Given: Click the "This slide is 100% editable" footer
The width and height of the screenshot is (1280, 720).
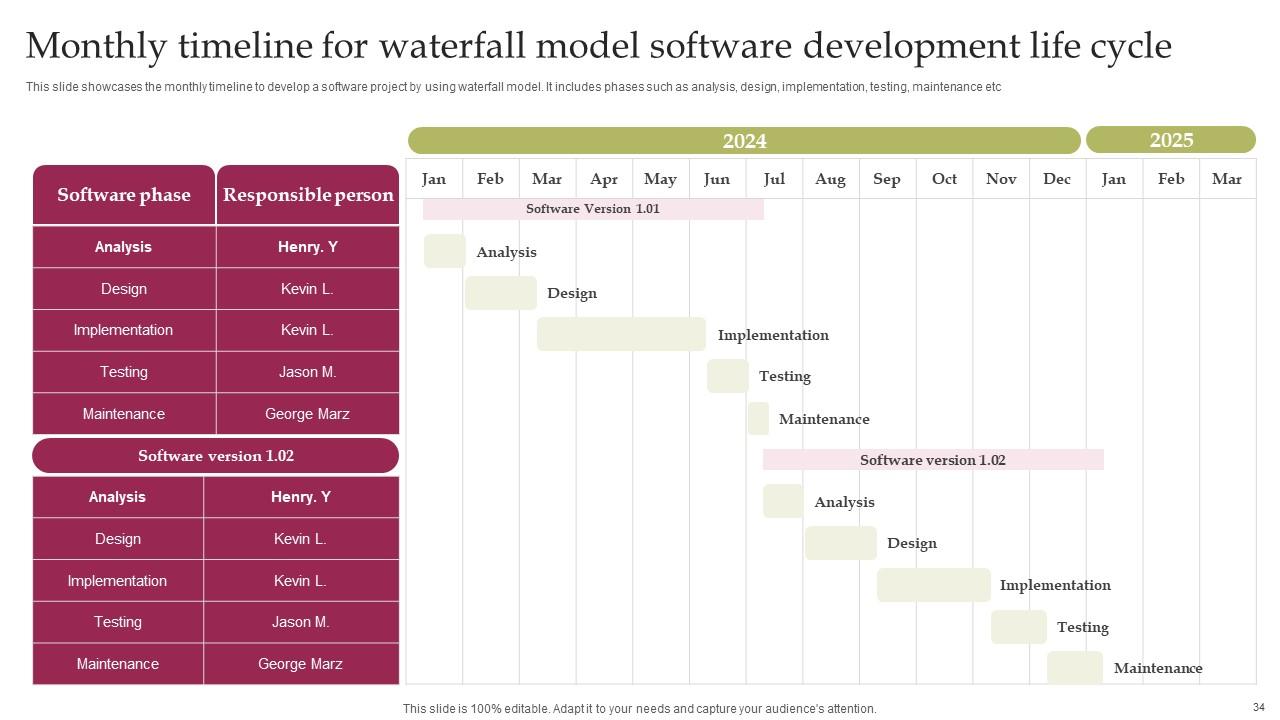Looking at the screenshot, I should [639, 709].
